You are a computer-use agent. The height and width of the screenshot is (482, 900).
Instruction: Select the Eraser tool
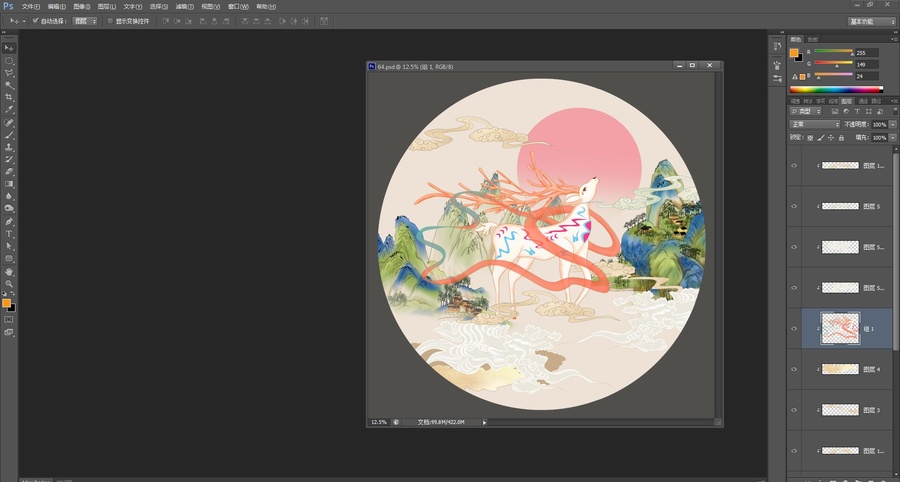(x=9, y=172)
